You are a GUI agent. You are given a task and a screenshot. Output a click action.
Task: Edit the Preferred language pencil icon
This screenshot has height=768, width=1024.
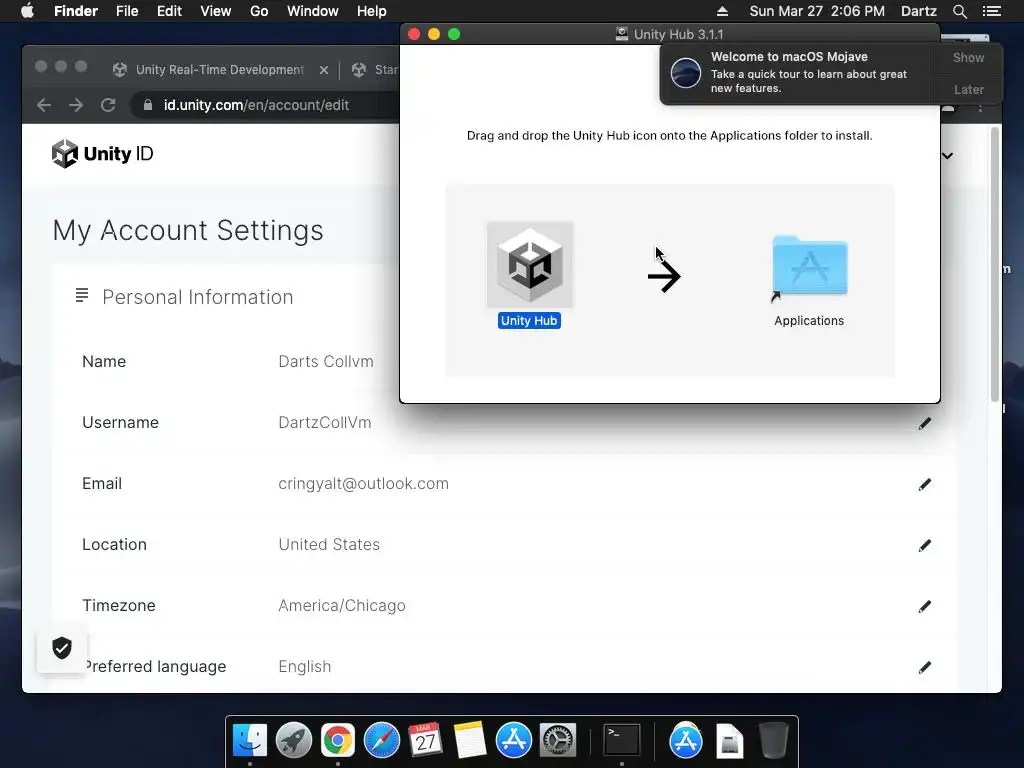tap(925, 667)
